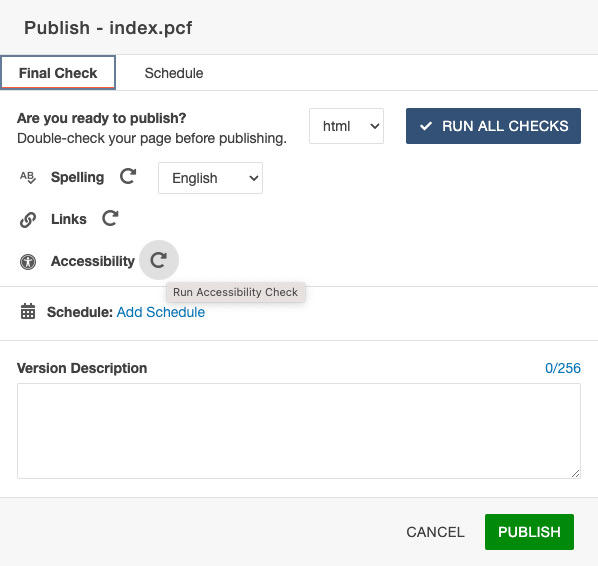Click the checkmark in Run All Checks
Viewport: 598px width, 566px height.
[x=426, y=126]
